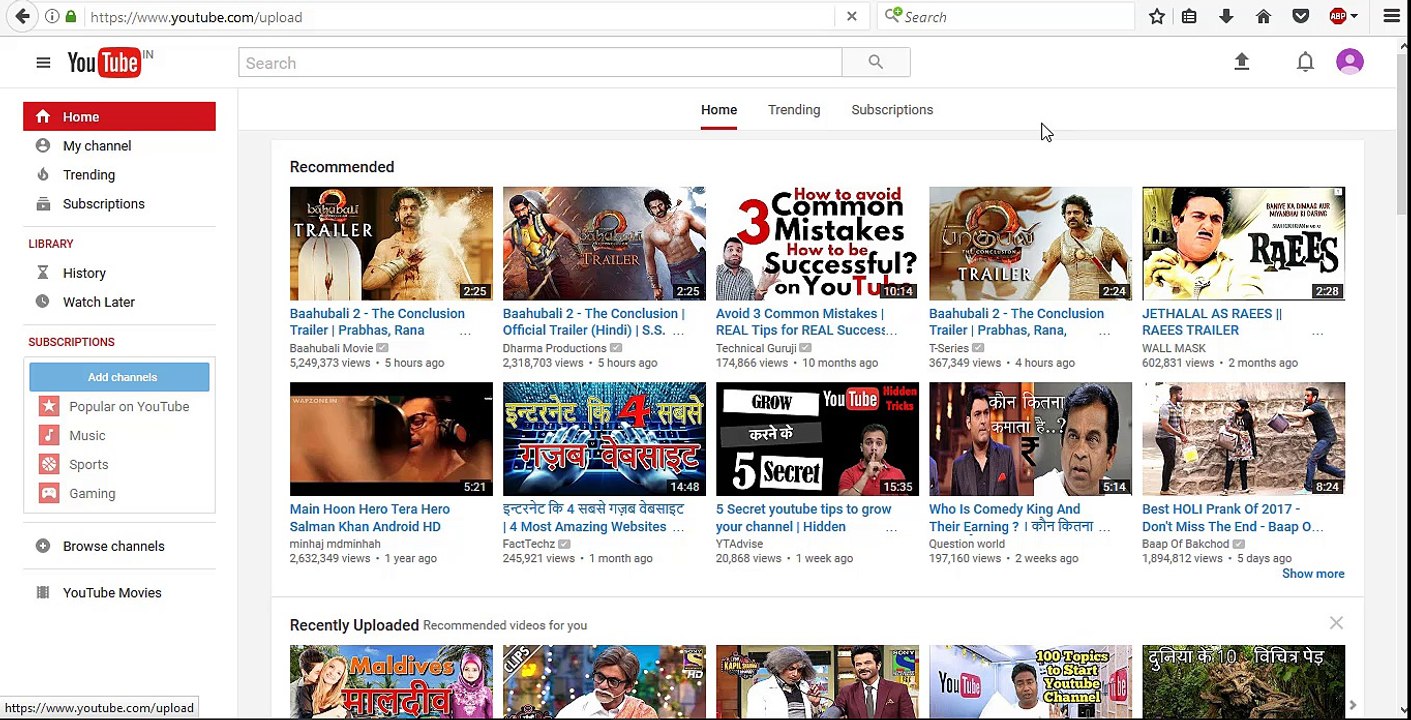Expand the Adblock Plus dropdown arrow
The image size is (1411, 720).
(x=1354, y=17)
